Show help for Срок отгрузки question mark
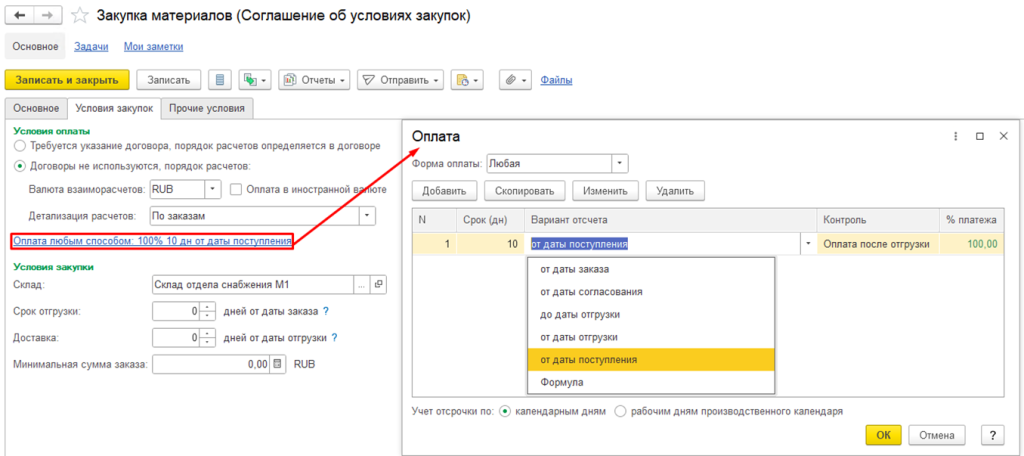Viewport: 1024px width, 456px height. click(325, 312)
